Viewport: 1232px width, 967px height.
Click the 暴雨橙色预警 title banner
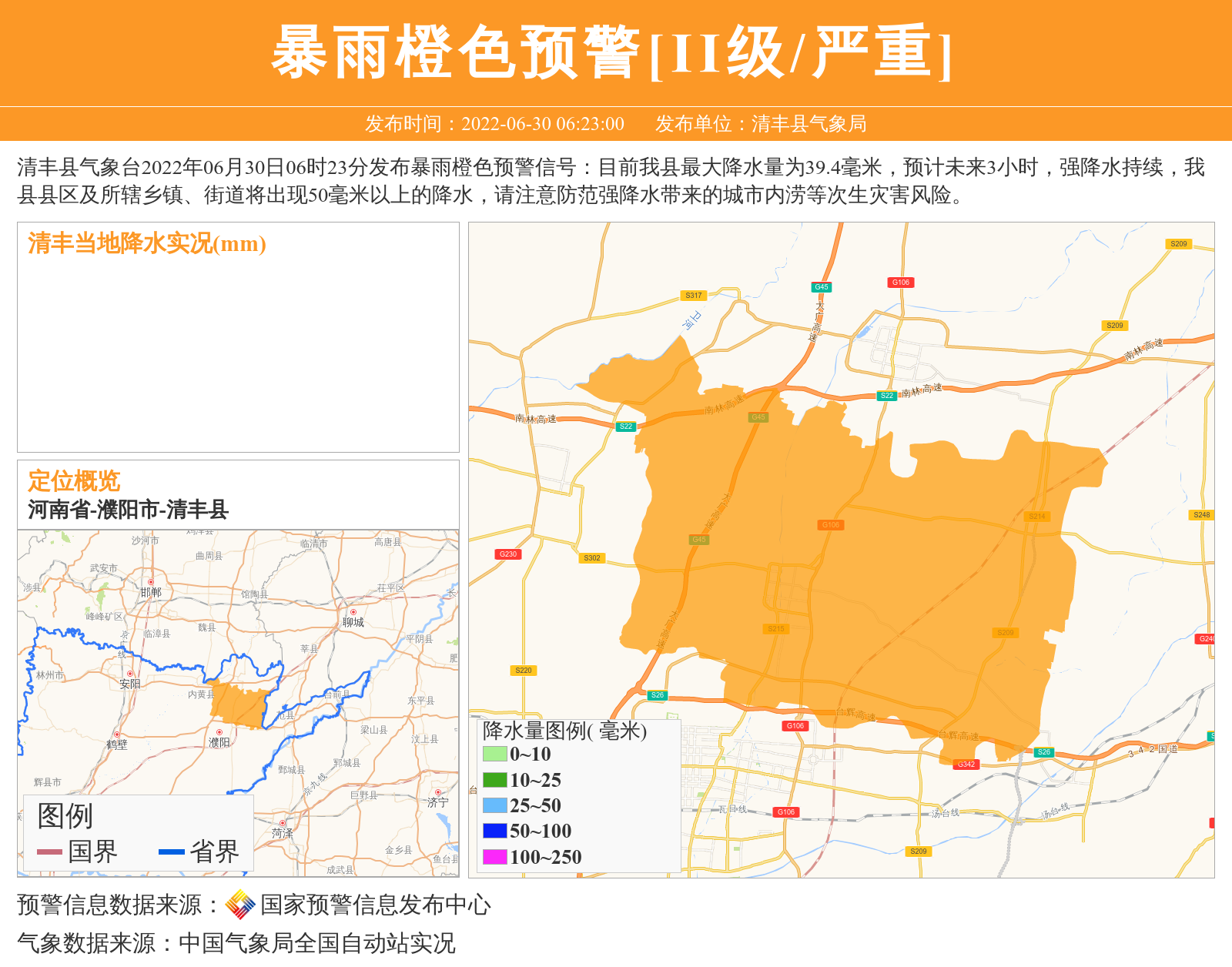click(612, 52)
